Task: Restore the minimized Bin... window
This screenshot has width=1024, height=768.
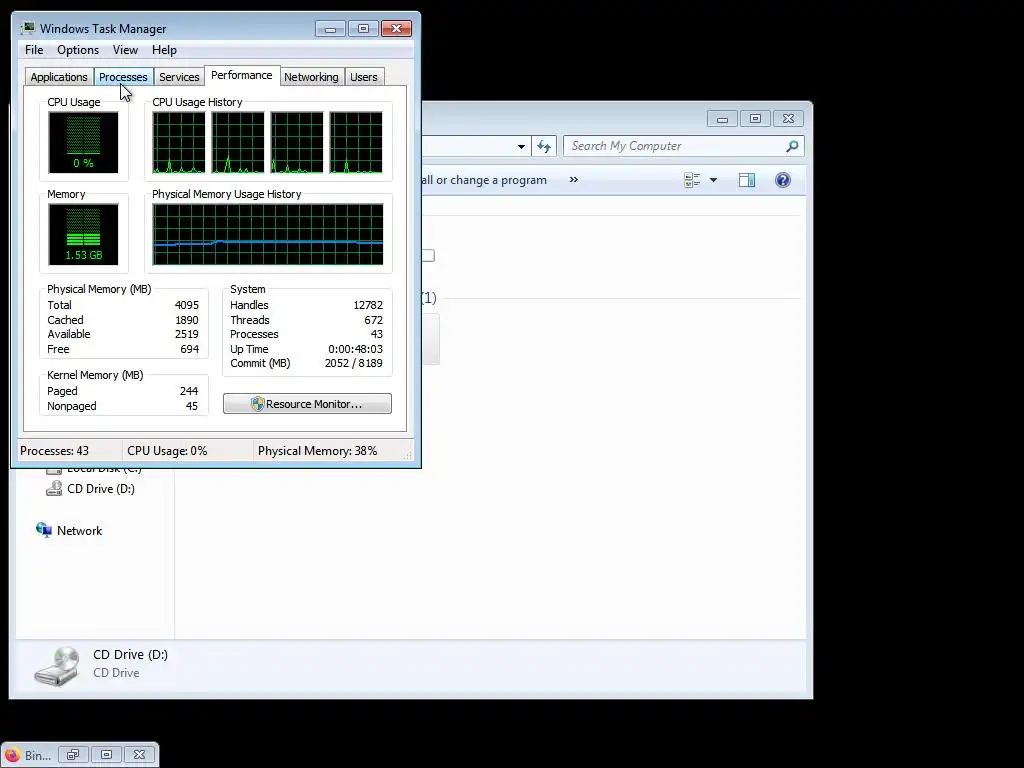Action: pyautogui.click(x=73, y=755)
